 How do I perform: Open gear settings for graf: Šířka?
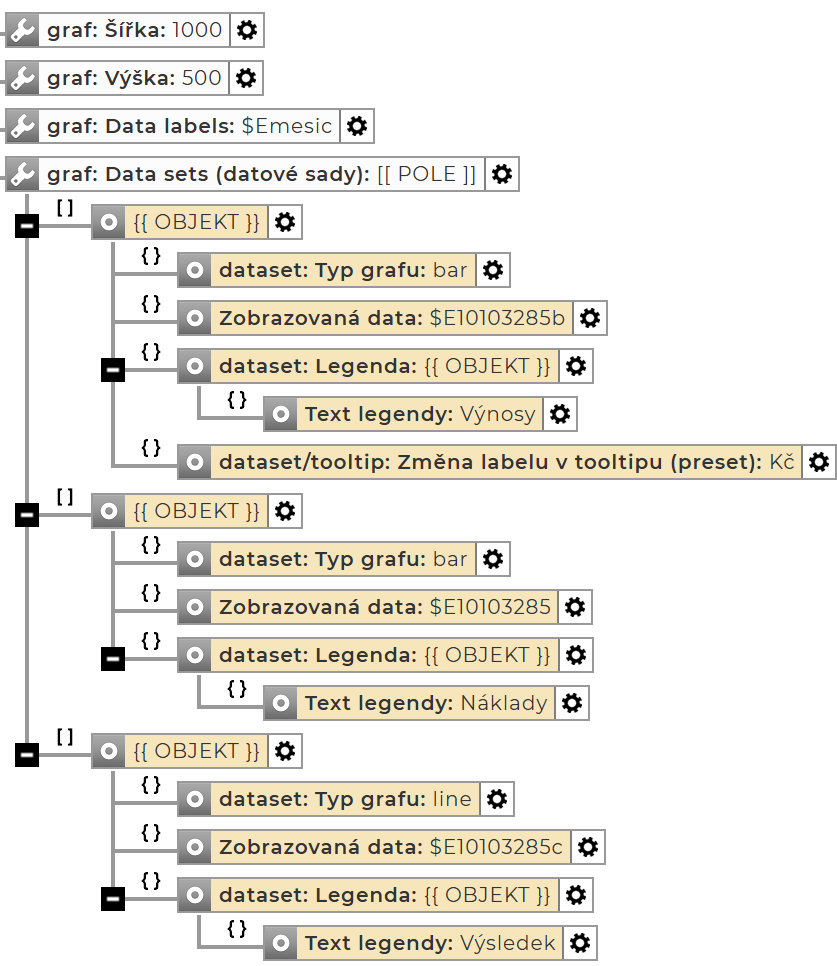coord(246,30)
